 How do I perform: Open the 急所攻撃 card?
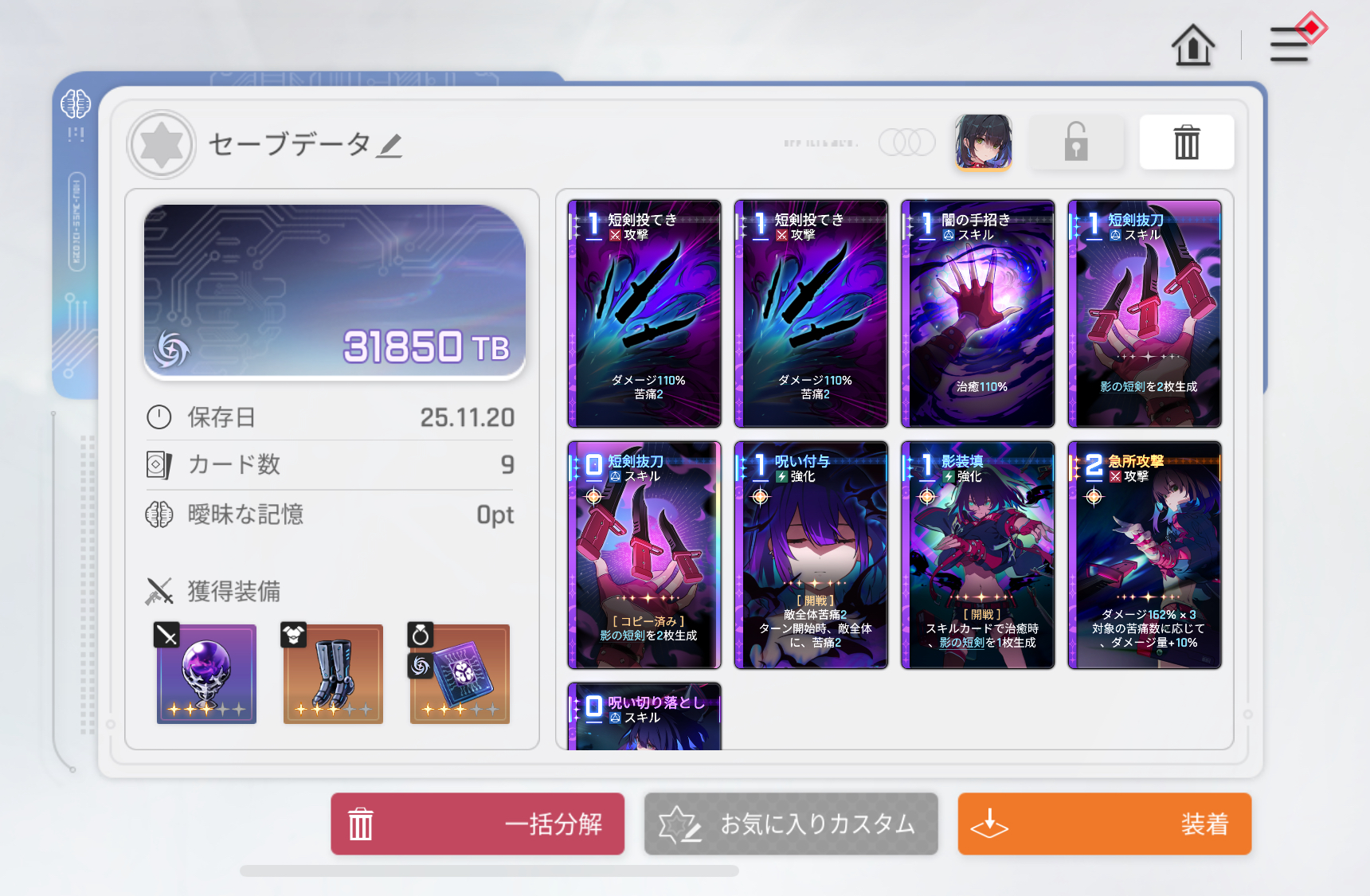click(1145, 555)
